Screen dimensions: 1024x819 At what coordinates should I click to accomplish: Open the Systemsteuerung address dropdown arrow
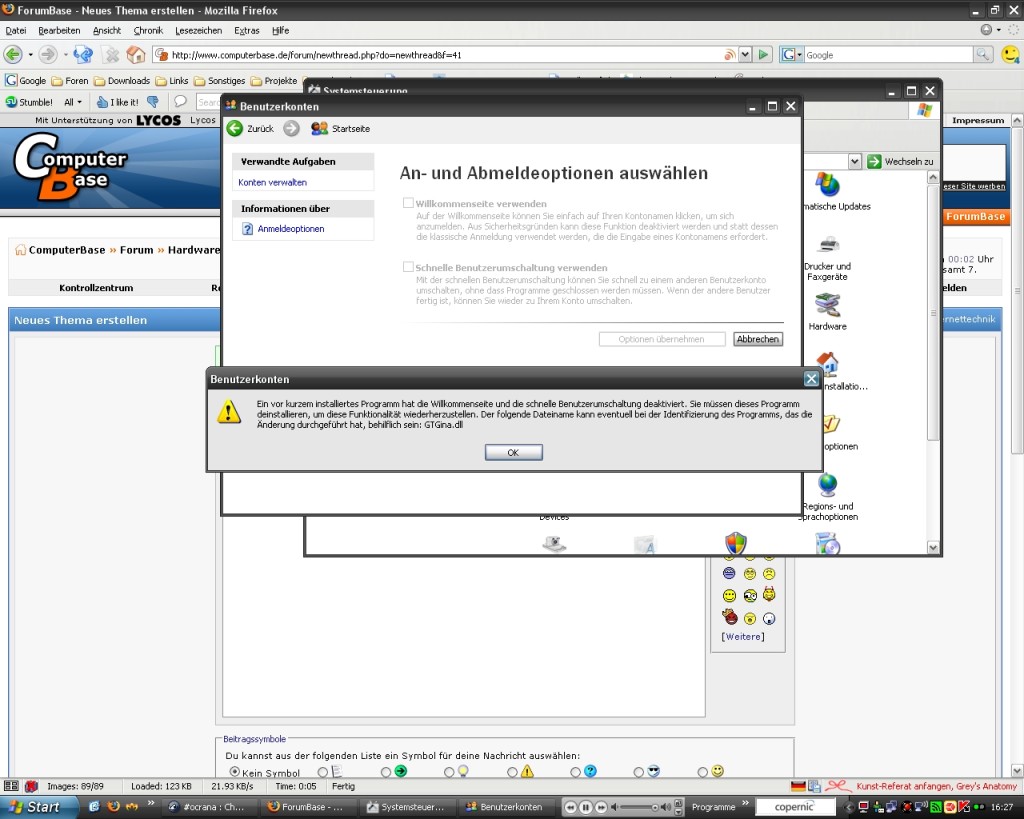(x=854, y=161)
